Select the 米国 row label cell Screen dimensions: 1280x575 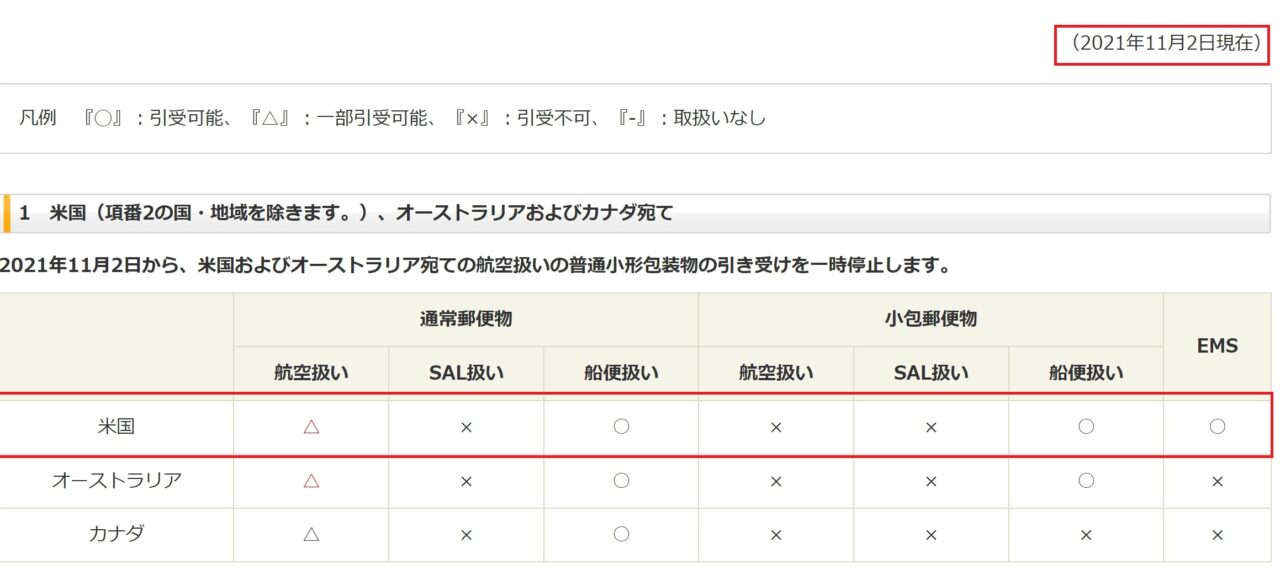(117, 426)
